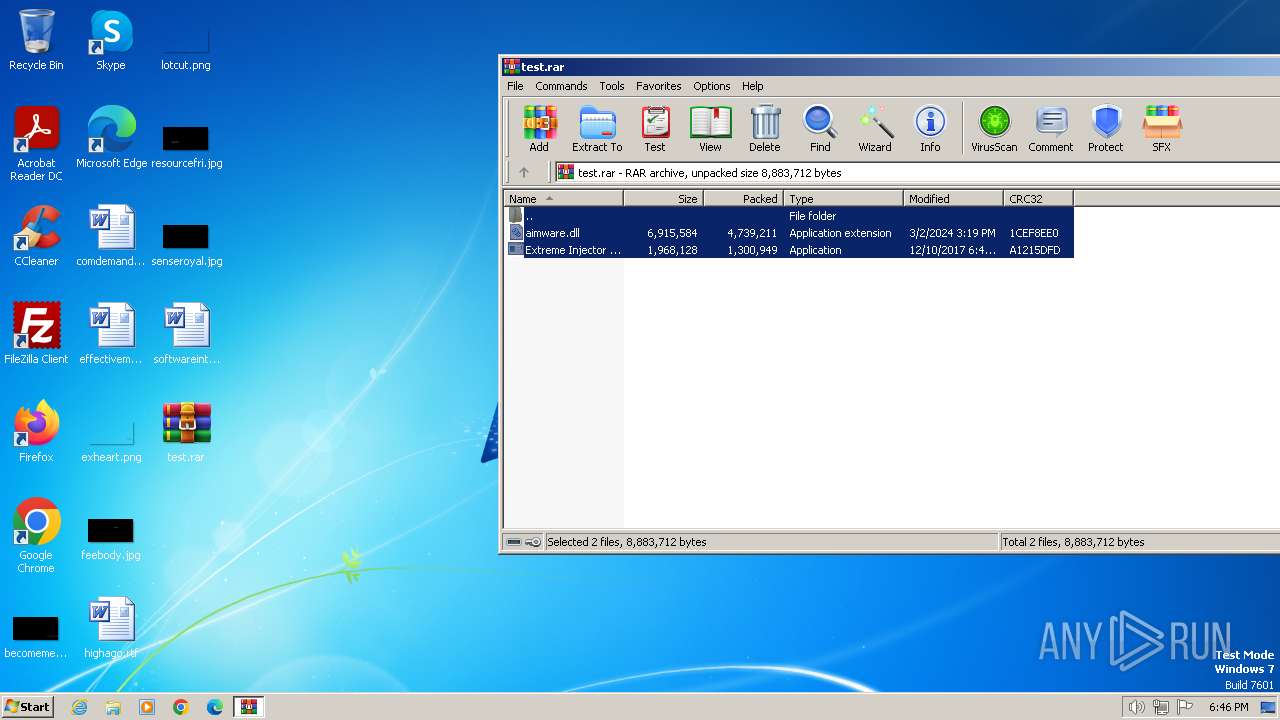Screen dimensions: 1280x720
Task: Open the media player taskbar icon
Action: (147, 707)
